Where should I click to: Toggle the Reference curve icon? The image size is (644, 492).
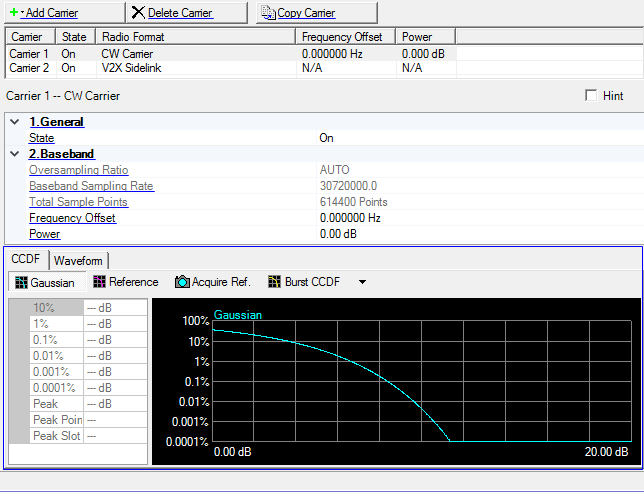tap(99, 283)
